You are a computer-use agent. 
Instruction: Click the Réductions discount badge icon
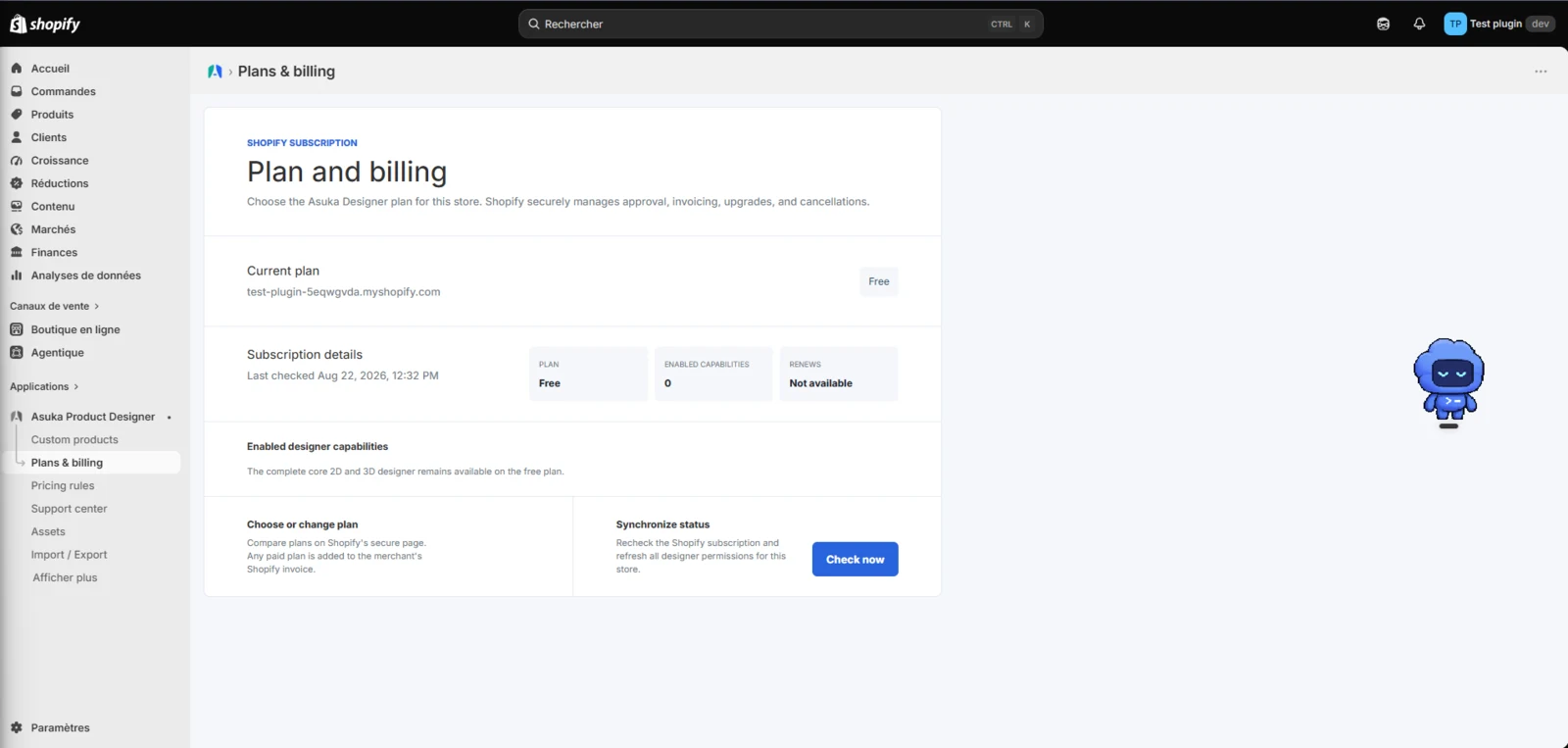[x=17, y=183]
